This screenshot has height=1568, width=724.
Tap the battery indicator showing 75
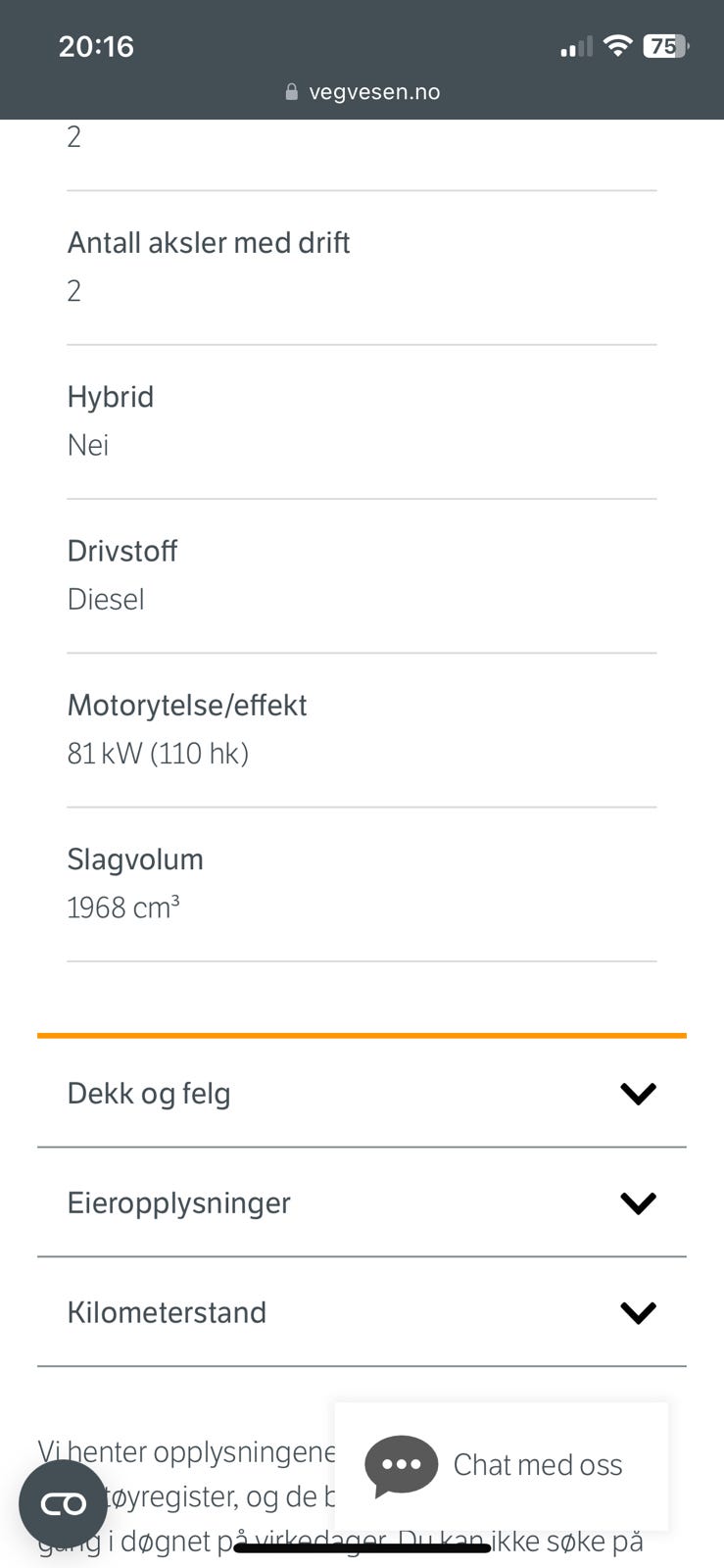coord(666,46)
